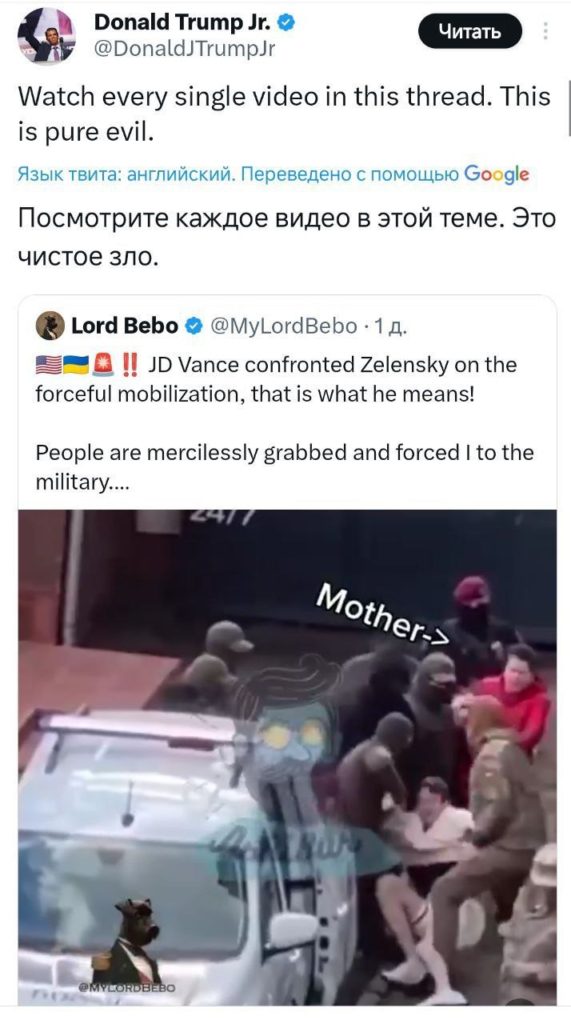Click the translated Russian tweet text

pos(287,236)
